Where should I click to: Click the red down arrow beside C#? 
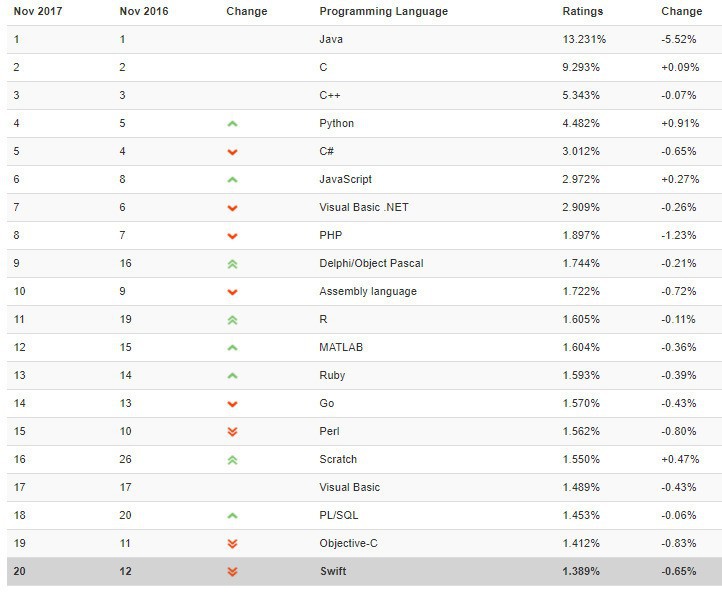(232, 152)
